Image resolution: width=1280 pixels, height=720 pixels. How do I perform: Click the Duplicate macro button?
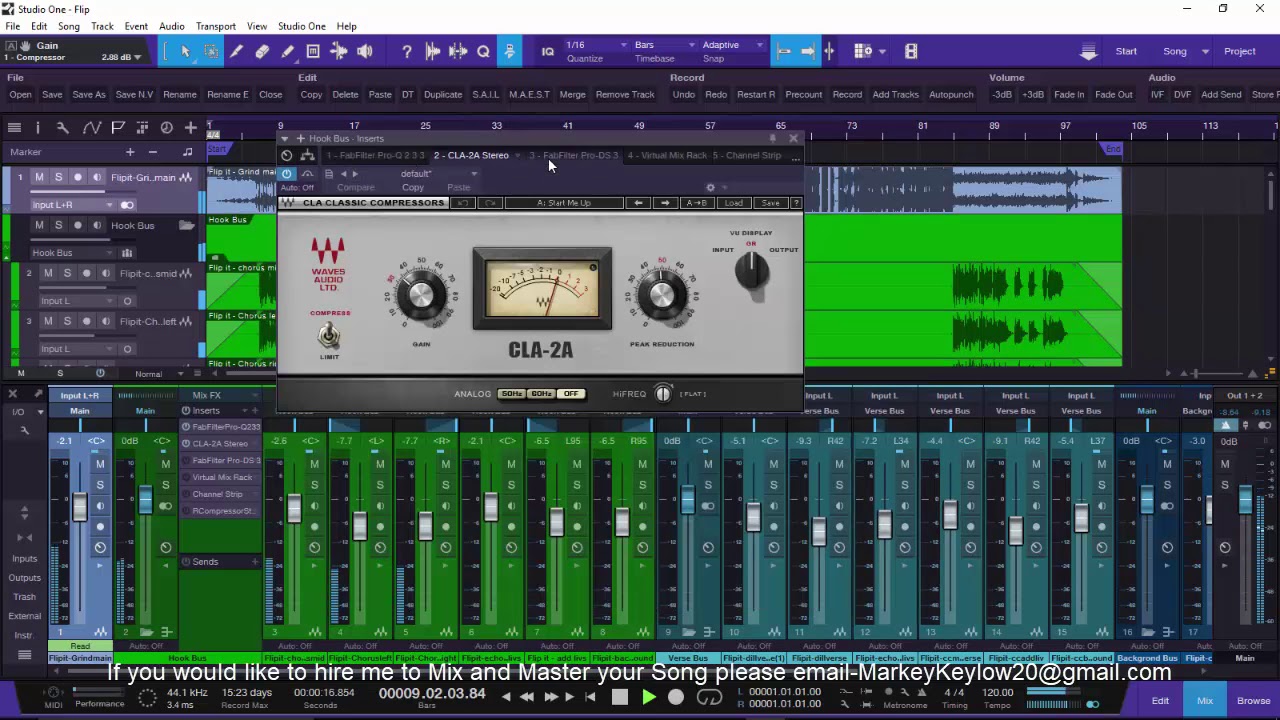coord(443,95)
